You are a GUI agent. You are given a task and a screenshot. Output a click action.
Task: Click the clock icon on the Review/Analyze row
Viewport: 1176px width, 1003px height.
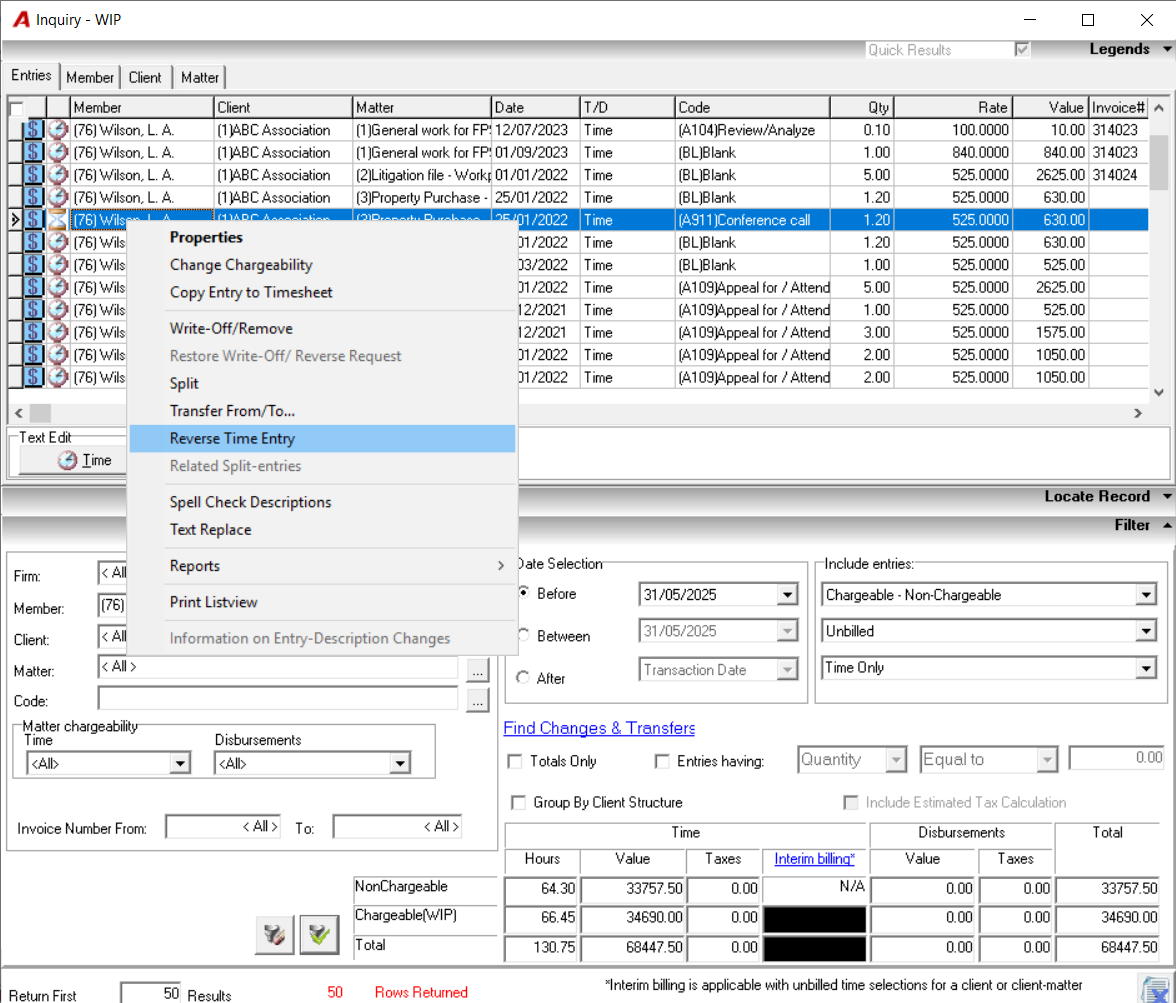58,130
